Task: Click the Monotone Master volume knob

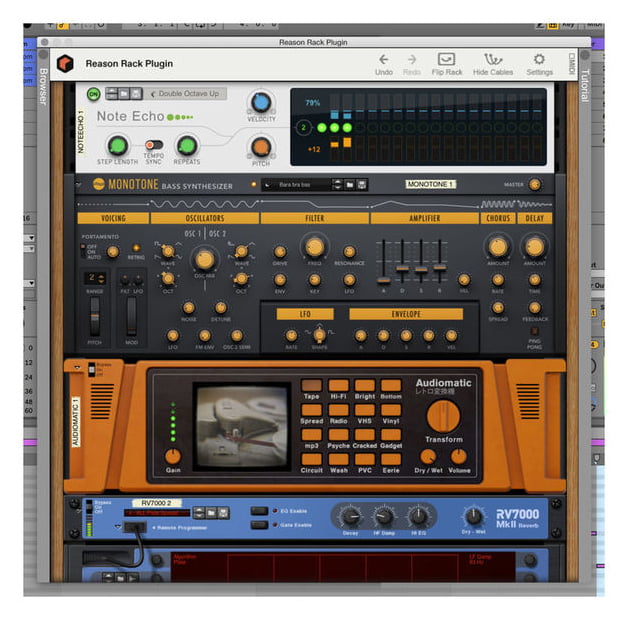Action: click(x=535, y=185)
